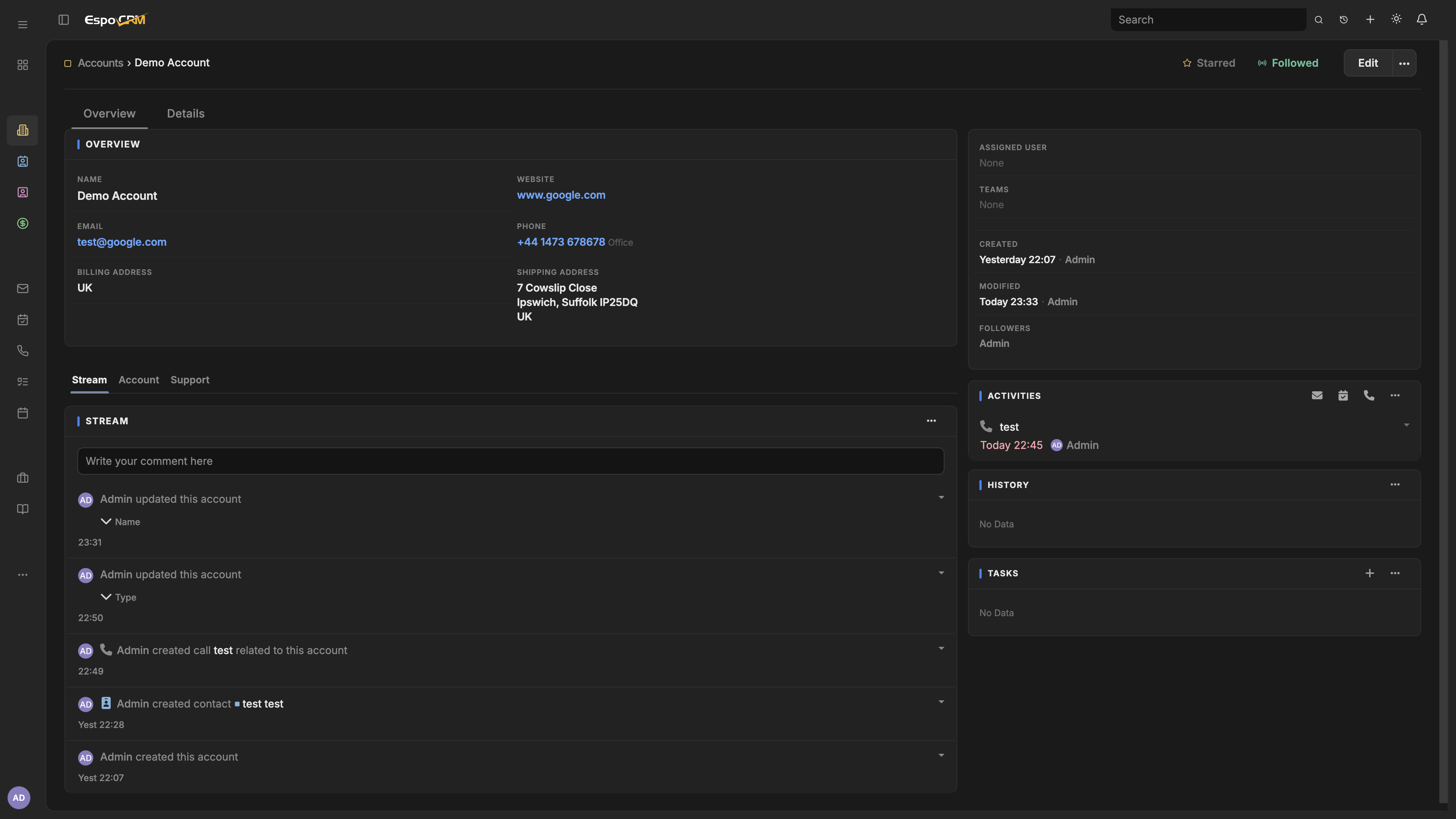Open the hamburger menu icon
Screen dimensions: 1456x819
pos(23,24)
